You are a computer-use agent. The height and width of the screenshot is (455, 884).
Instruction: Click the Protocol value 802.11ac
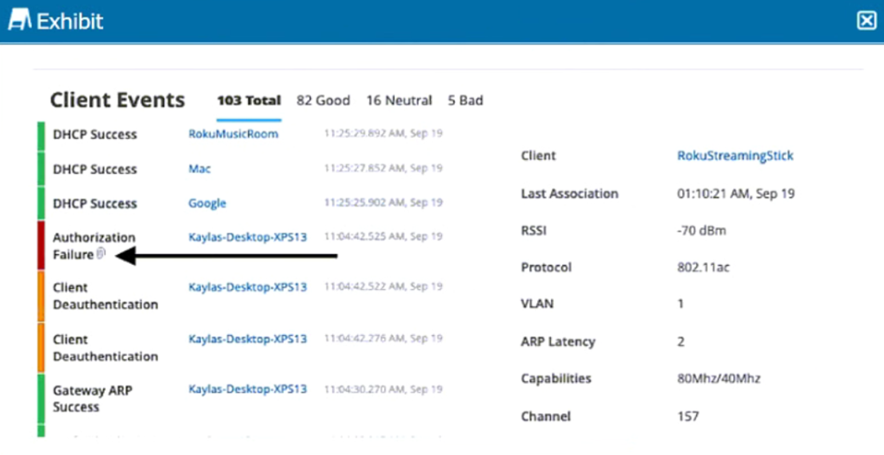click(x=703, y=267)
